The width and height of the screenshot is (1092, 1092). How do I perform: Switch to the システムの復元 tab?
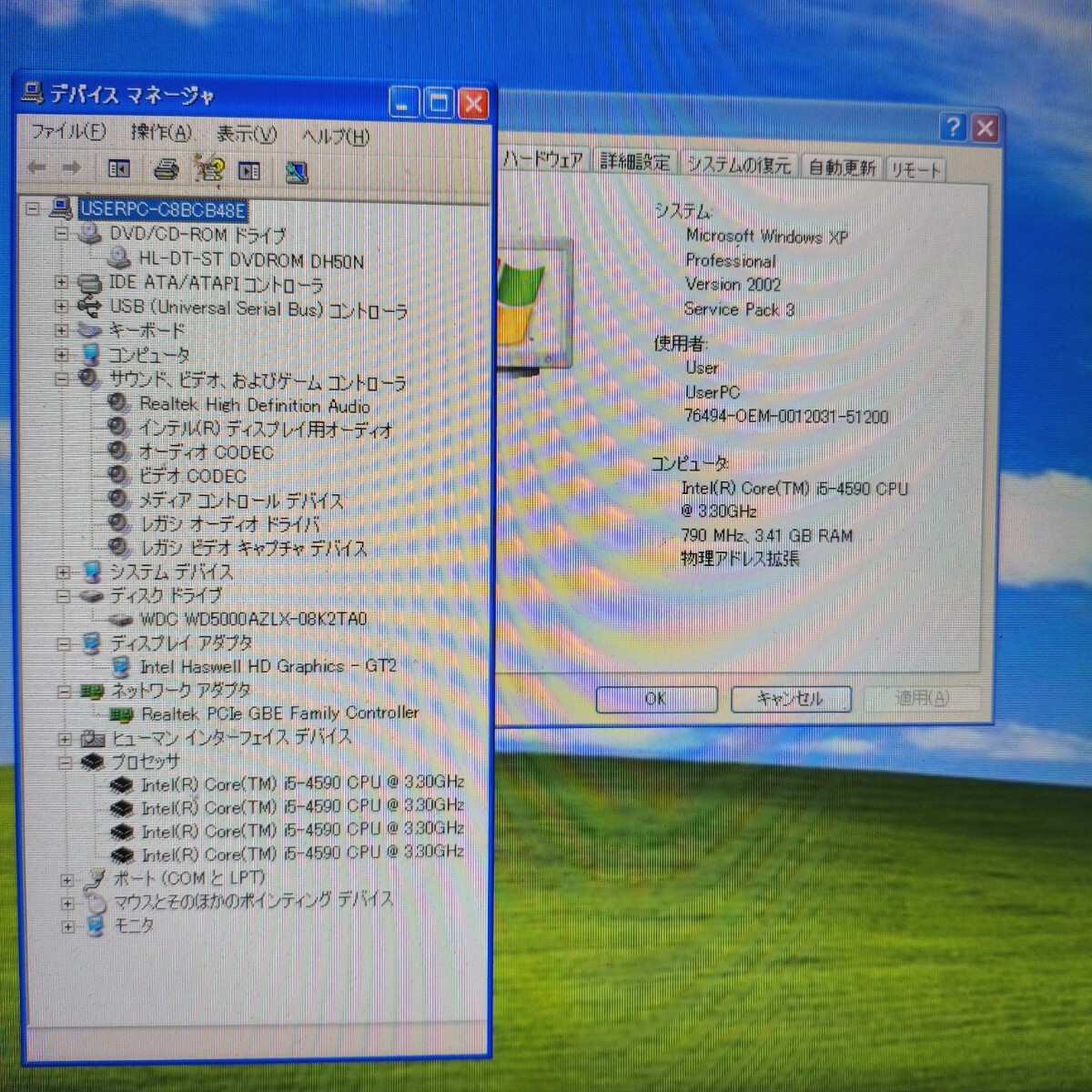click(738, 166)
